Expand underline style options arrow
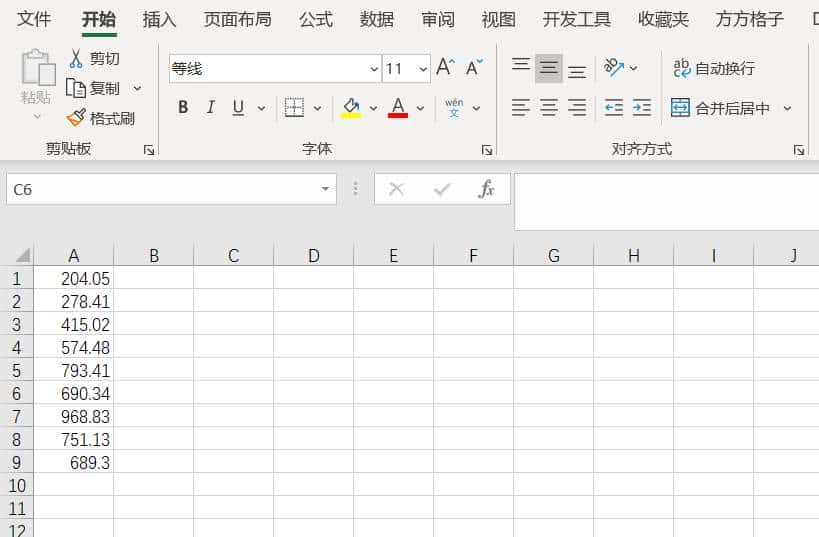This screenshot has width=819, height=537. click(x=262, y=108)
